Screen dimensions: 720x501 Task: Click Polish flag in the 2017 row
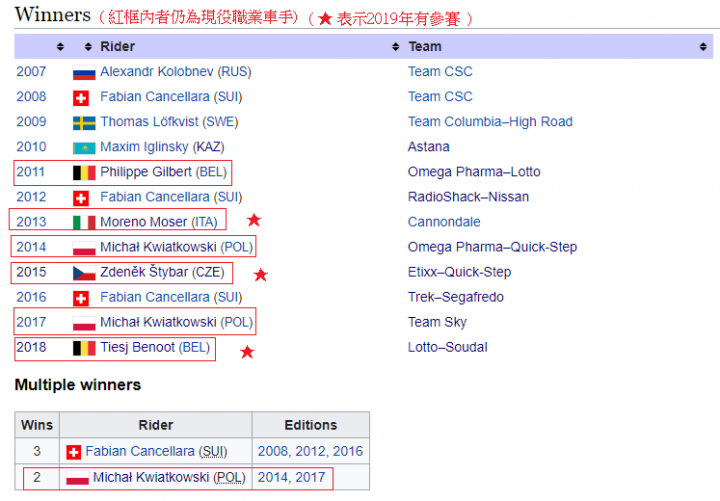[x=84, y=323]
